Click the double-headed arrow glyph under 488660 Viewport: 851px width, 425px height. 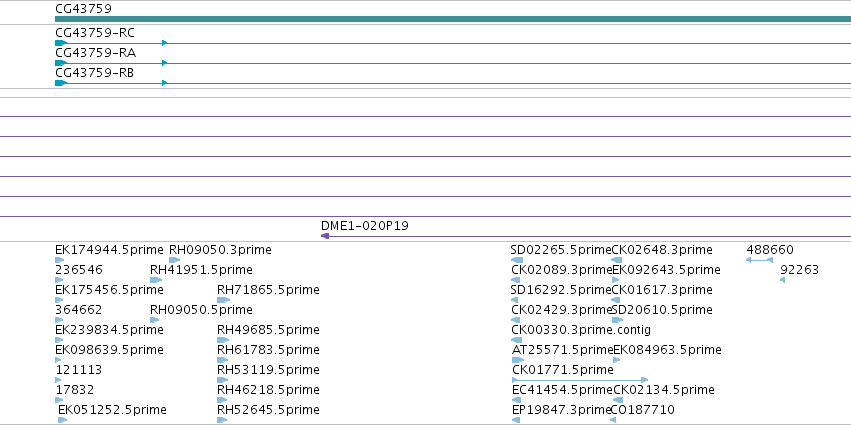pyautogui.click(x=759, y=260)
